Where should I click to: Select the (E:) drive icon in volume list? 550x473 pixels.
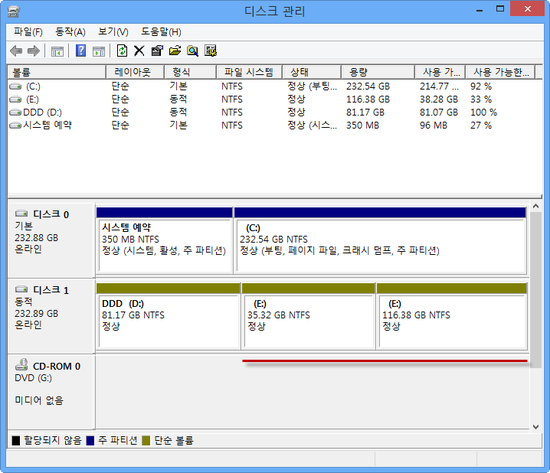pos(15,100)
